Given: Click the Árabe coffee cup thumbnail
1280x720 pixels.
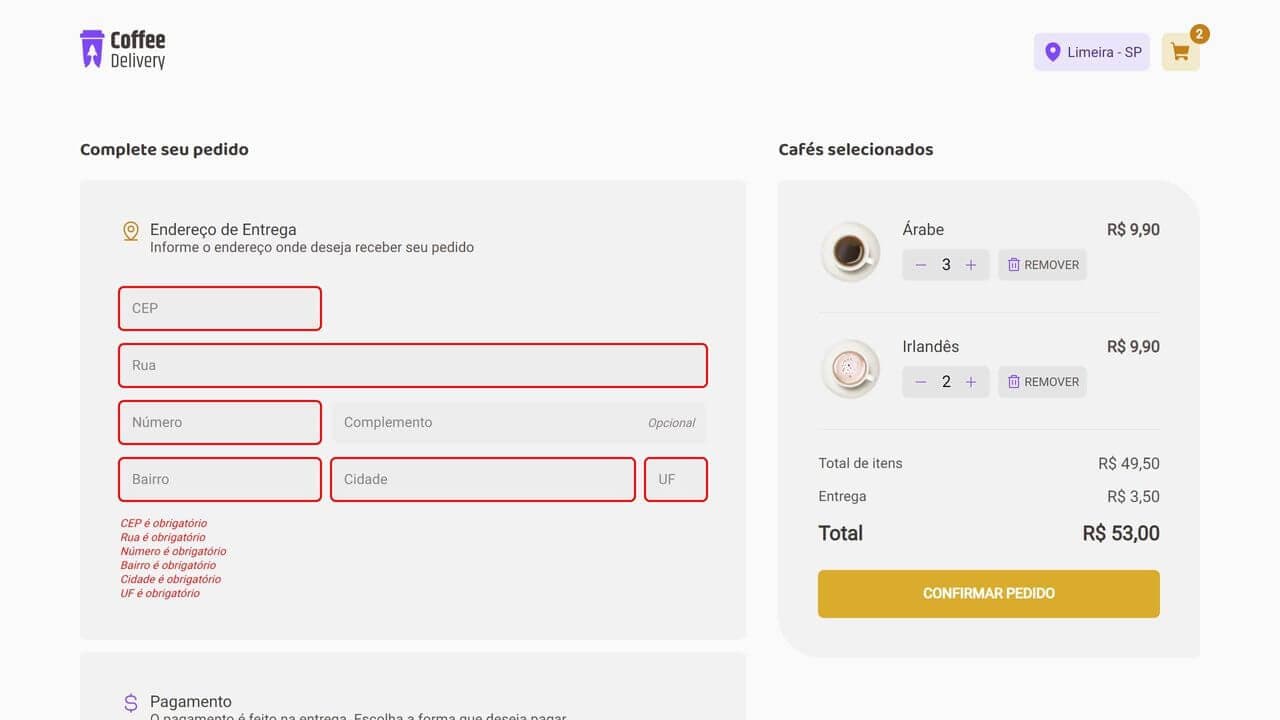Looking at the screenshot, I should (x=850, y=252).
